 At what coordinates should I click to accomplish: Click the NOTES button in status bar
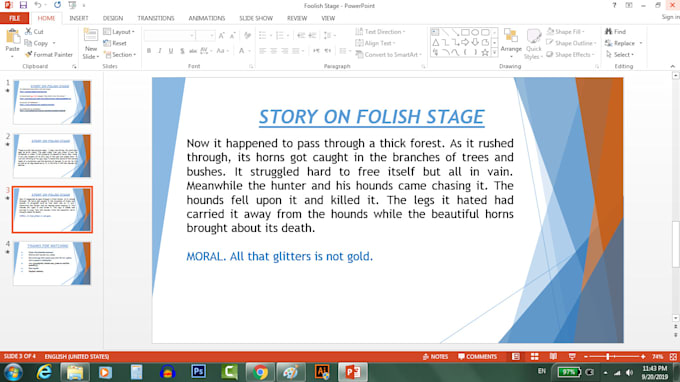pyautogui.click(x=435, y=356)
